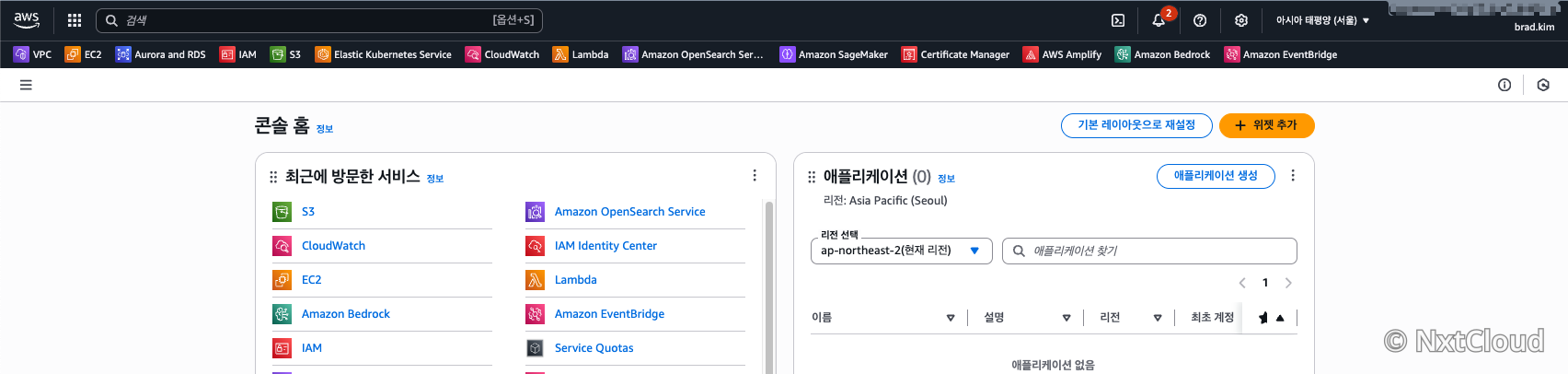Open Amazon Bedrock from the favorites bar
This screenshot has height=374, width=1568.
click(1162, 54)
